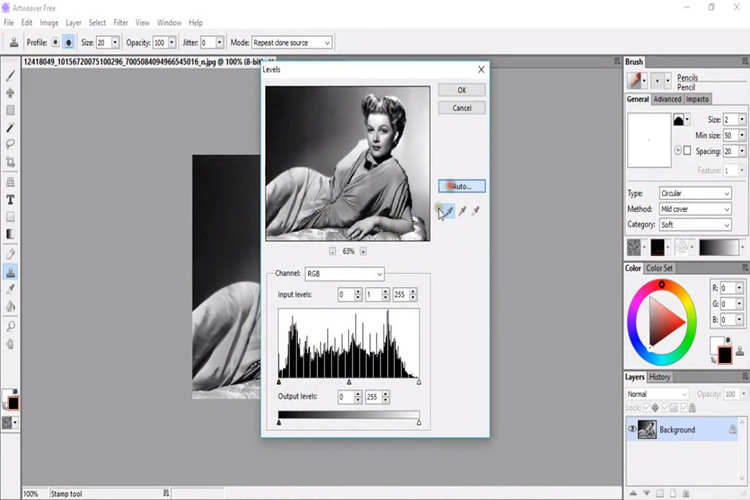Select the Paint Bucket fill tool
750x500 pixels.
(x=10, y=306)
